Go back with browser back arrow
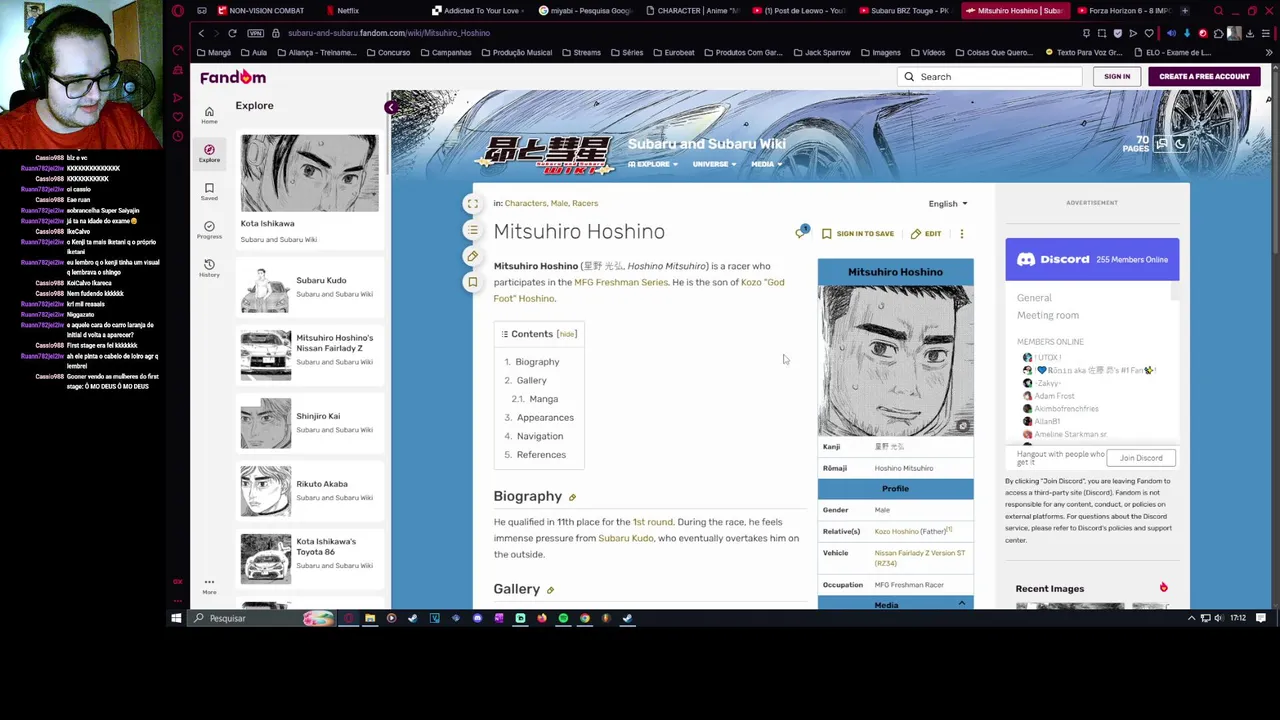This screenshot has height=720, width=1280. 201,33
